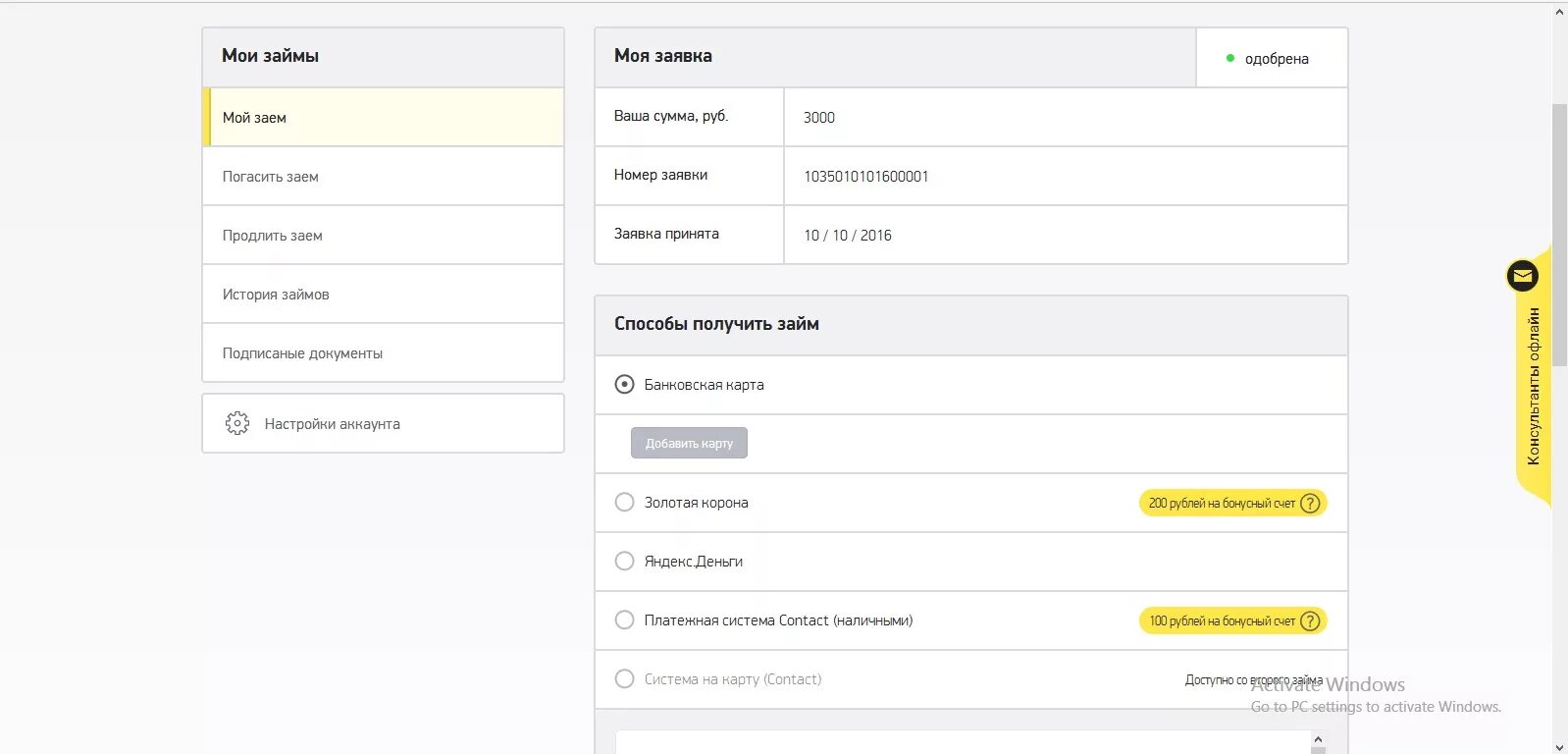Click the Номер заявки label

point(660,175)
